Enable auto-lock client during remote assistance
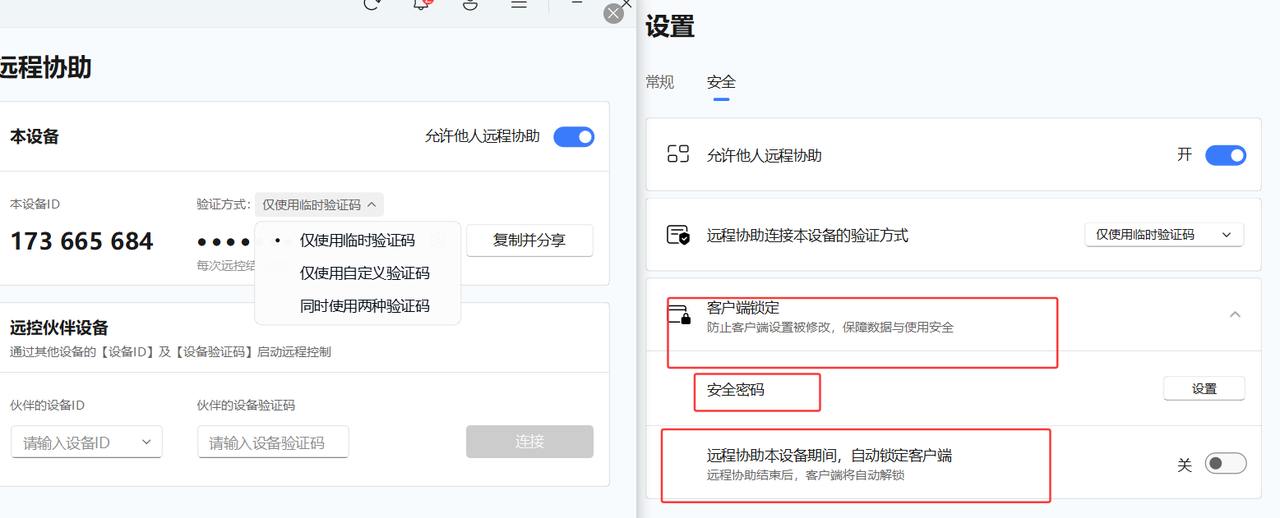The width and height of the screenshot is (1280, 518). coord(1225,464)
